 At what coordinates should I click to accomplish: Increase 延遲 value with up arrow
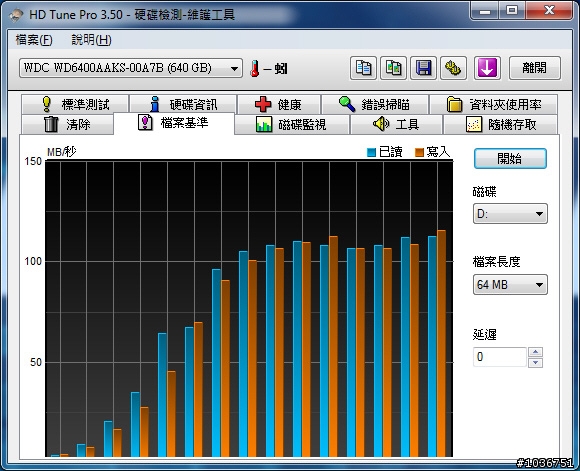(x=535, y=351)
